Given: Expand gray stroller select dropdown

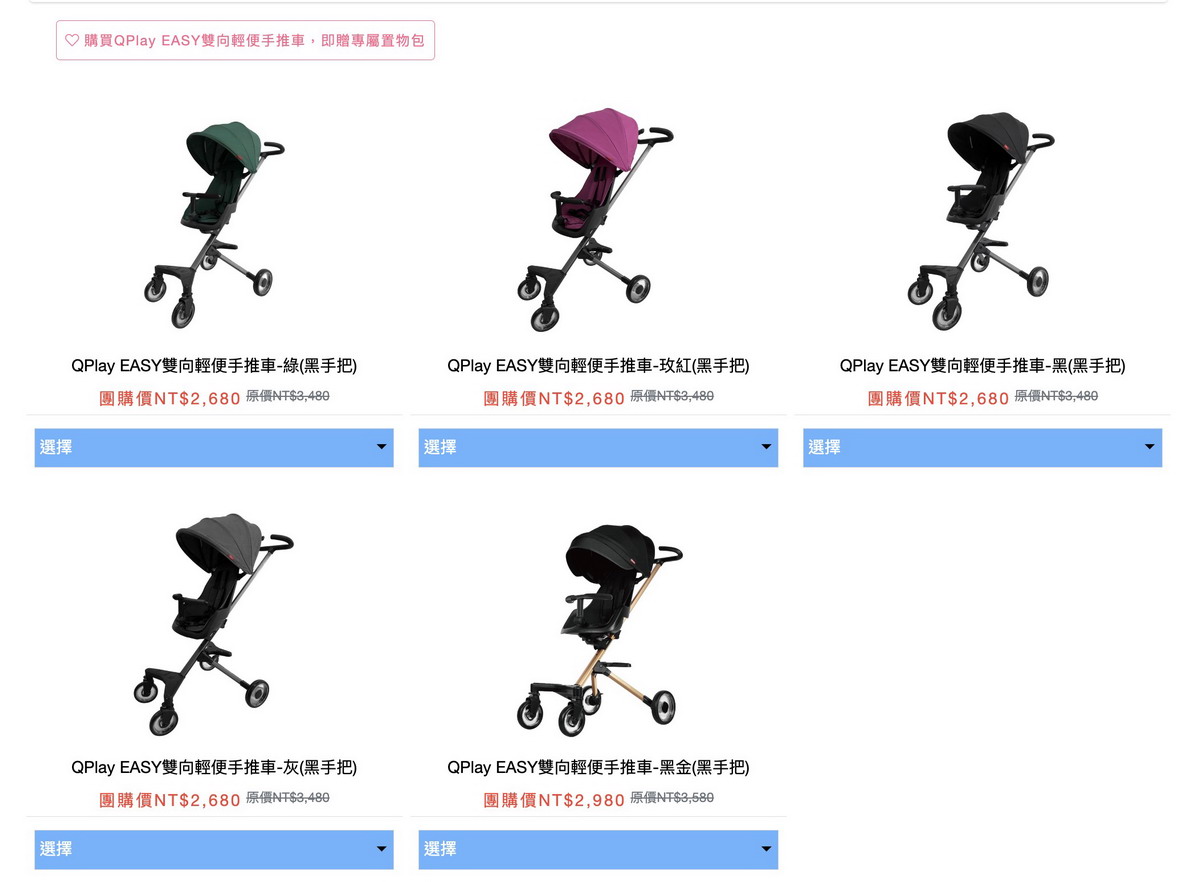Looking at the screenshot, I should [214, 849].
